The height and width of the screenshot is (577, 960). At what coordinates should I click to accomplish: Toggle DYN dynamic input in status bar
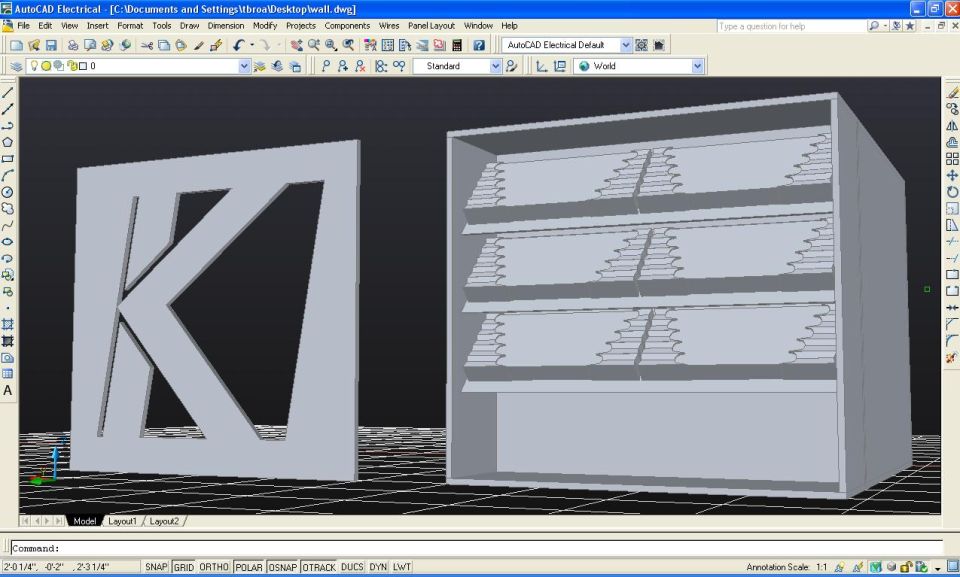tap(378, 567)
